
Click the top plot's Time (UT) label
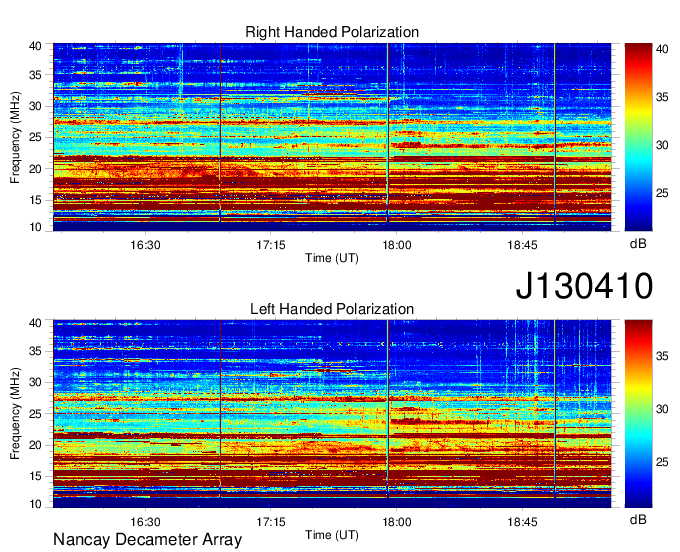(x=332, y=258)
